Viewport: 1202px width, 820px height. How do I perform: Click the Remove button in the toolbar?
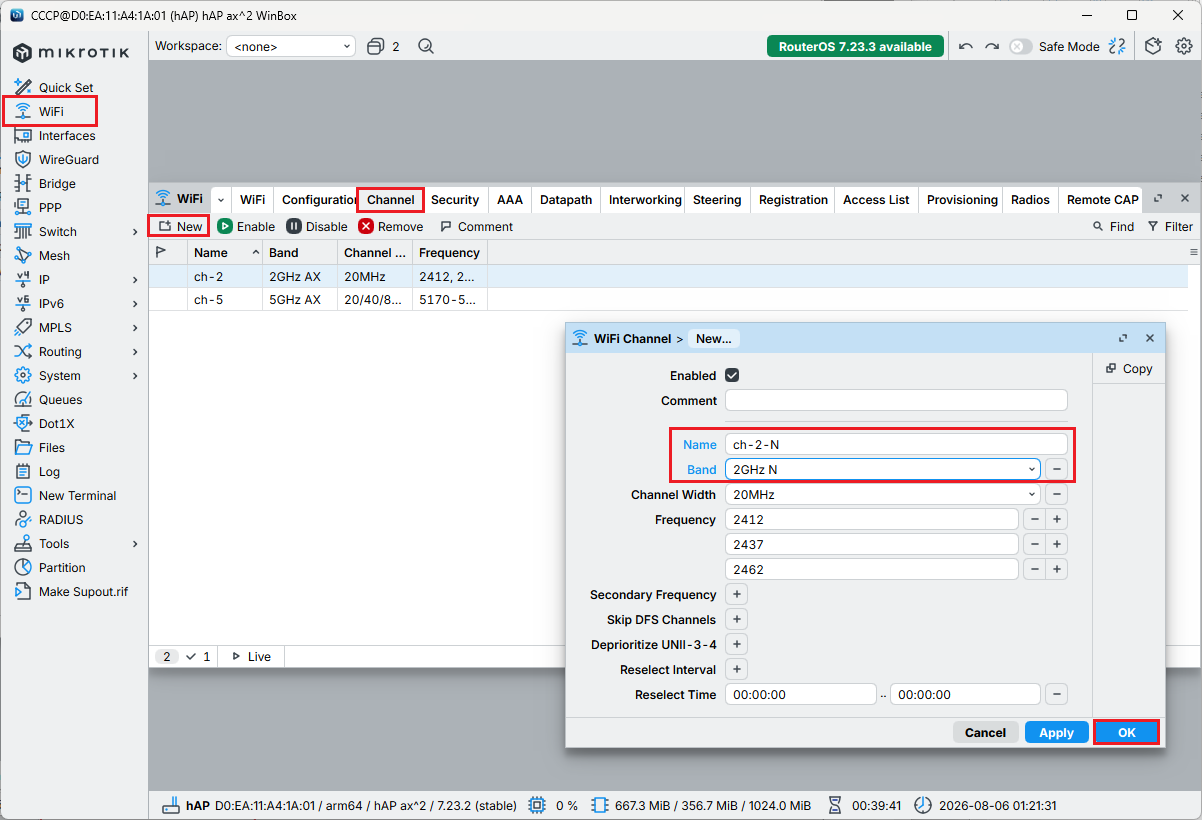point(391,226)
